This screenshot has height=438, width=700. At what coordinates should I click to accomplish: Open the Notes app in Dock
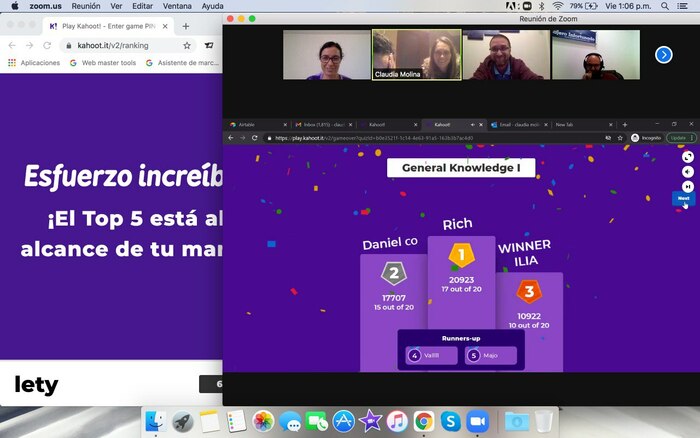coord(209,421)
